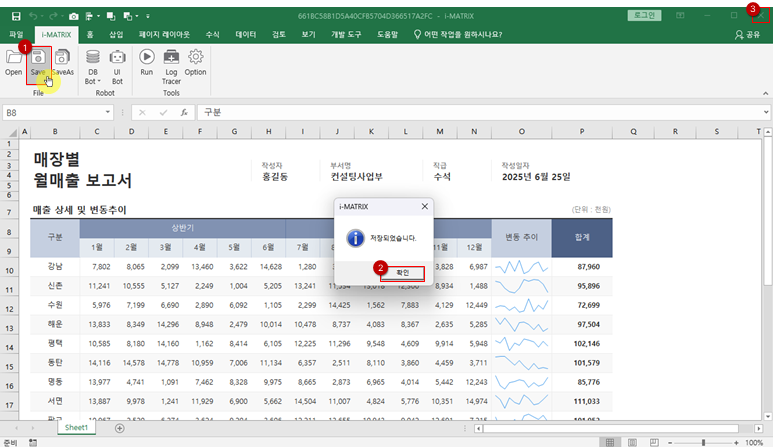The image size is (773, 447).
Task: Select the Sheet1 worksheet tab
Action: click(77, 428)
